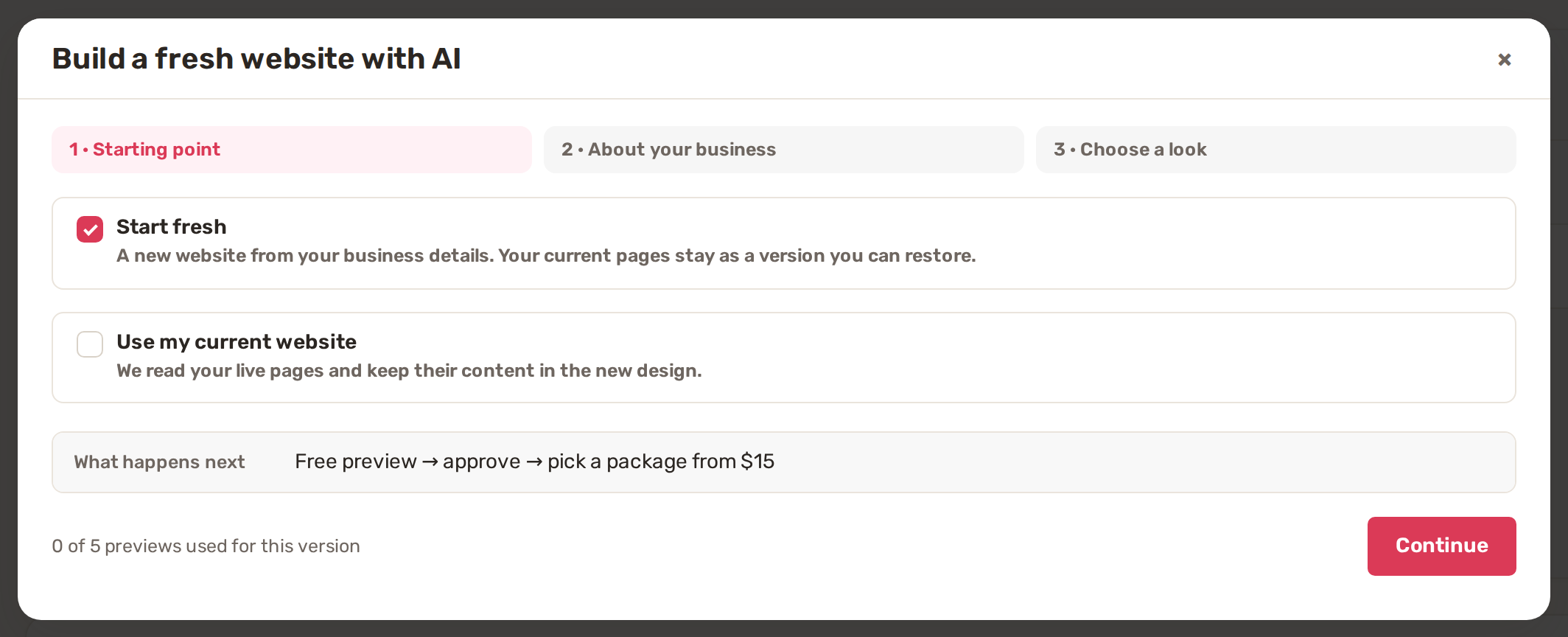Click the Start fresh option title

tap(172, 227)
